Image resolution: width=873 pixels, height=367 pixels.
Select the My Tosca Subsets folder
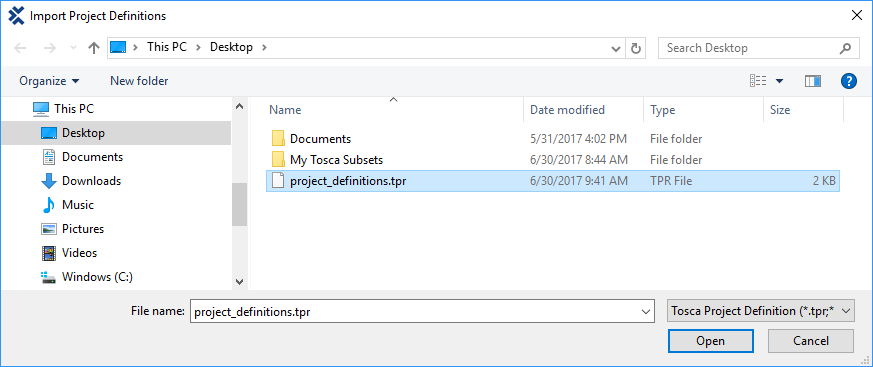[336, 160]
